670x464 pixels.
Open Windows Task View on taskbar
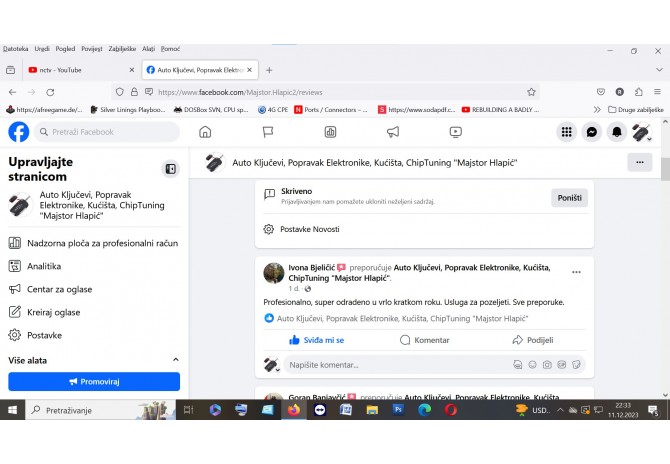coord(188,410)
